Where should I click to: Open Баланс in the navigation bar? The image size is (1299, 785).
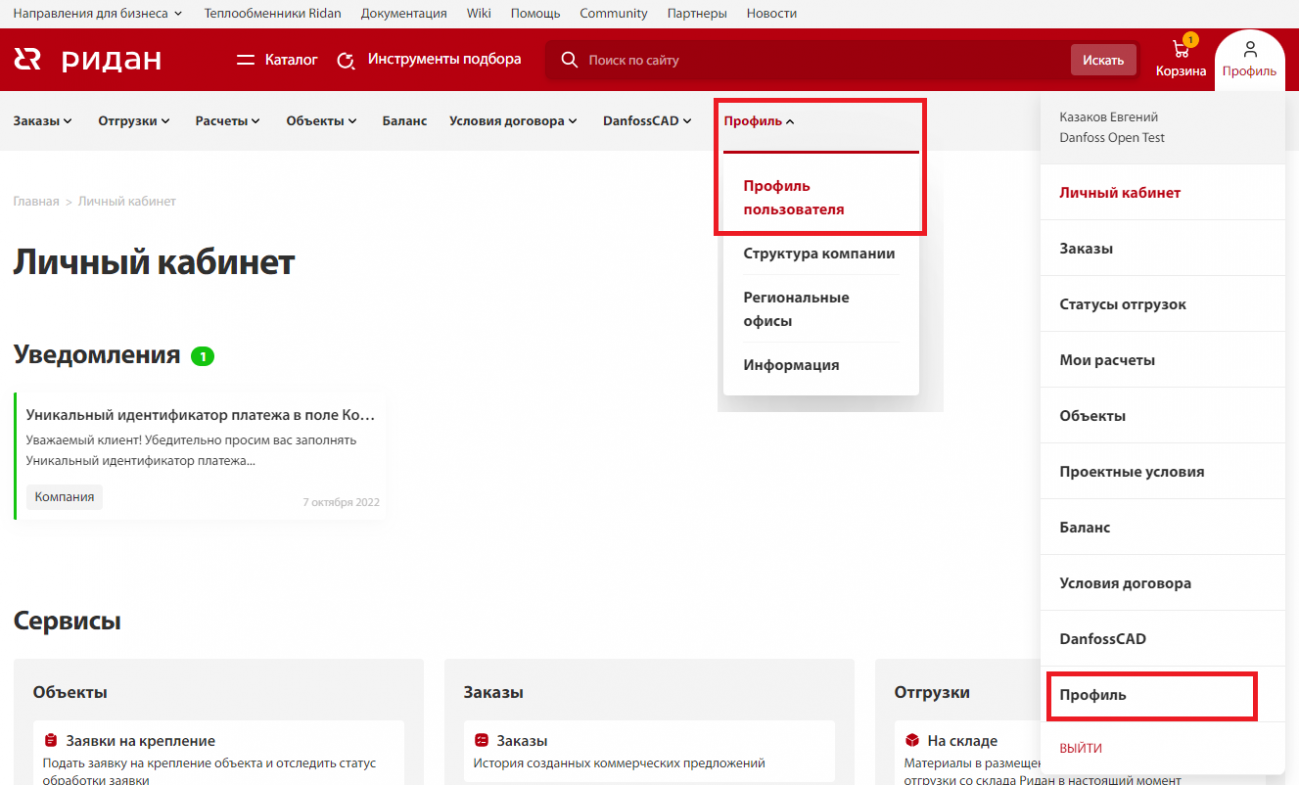(x=404, y=120)
